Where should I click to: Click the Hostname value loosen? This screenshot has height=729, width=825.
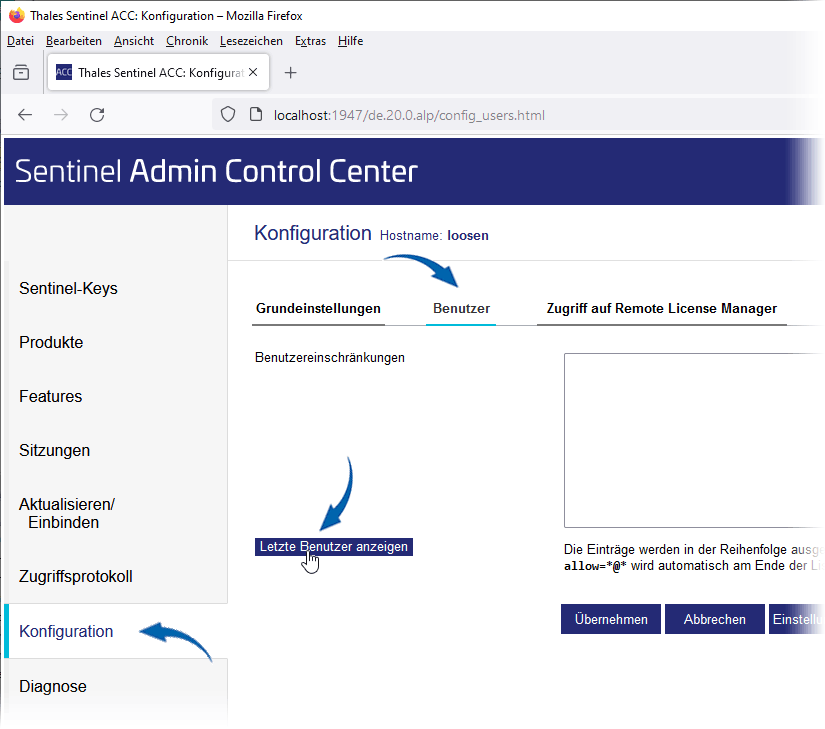coord(468,236)
